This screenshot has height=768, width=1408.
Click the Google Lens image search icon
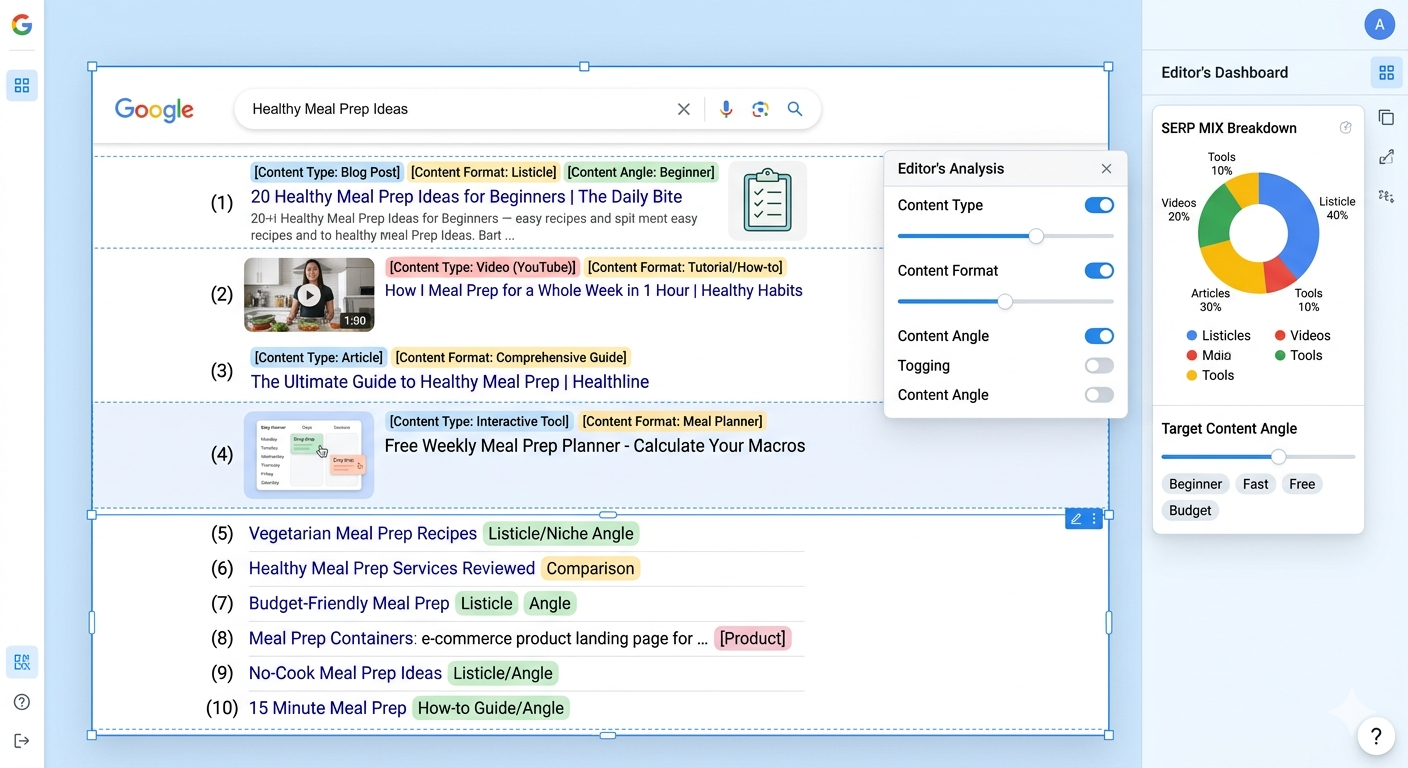click(x=760, y=109)
